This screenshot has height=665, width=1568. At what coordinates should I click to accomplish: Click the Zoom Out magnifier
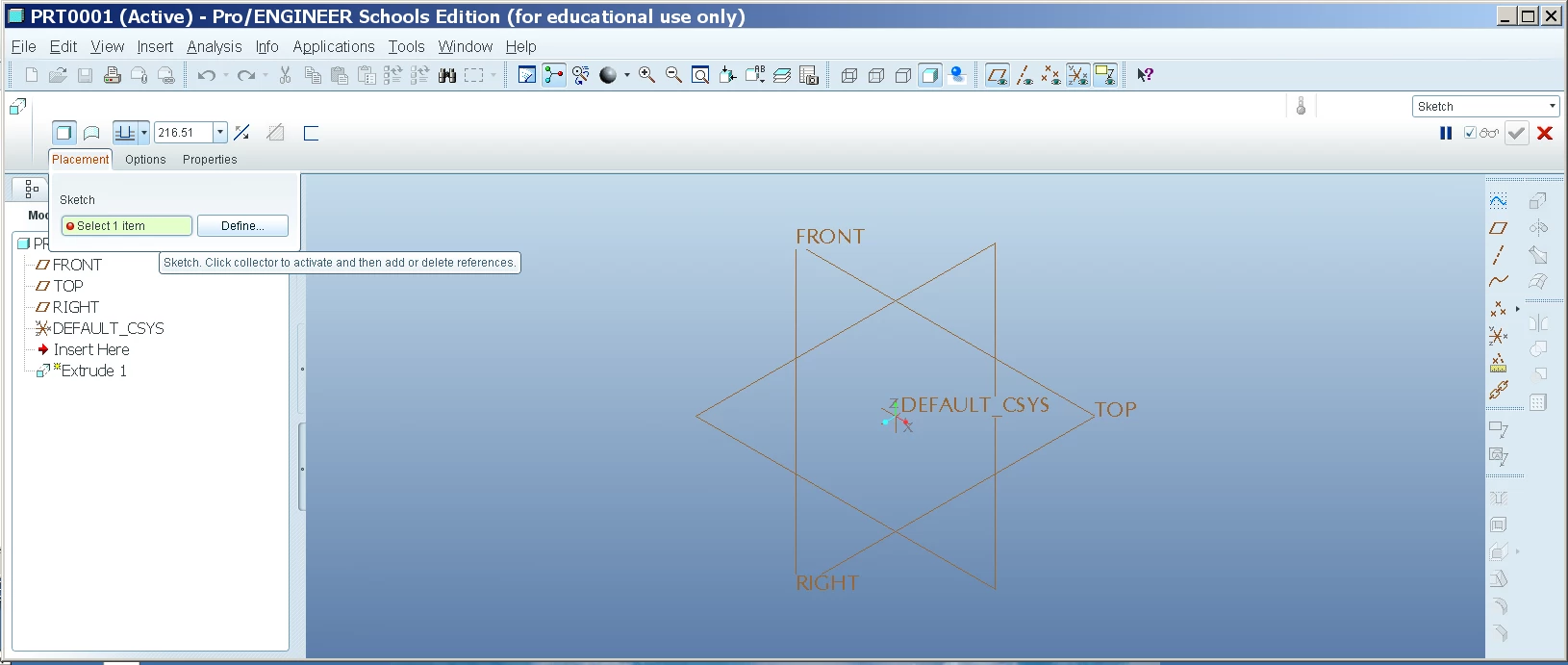pos(674,75)
